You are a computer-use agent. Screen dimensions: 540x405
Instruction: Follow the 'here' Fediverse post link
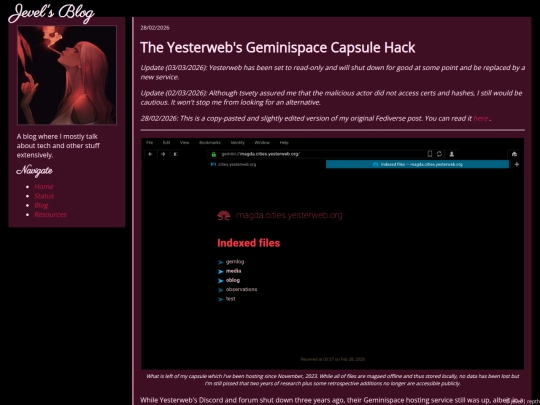click(x=480, y=118)
